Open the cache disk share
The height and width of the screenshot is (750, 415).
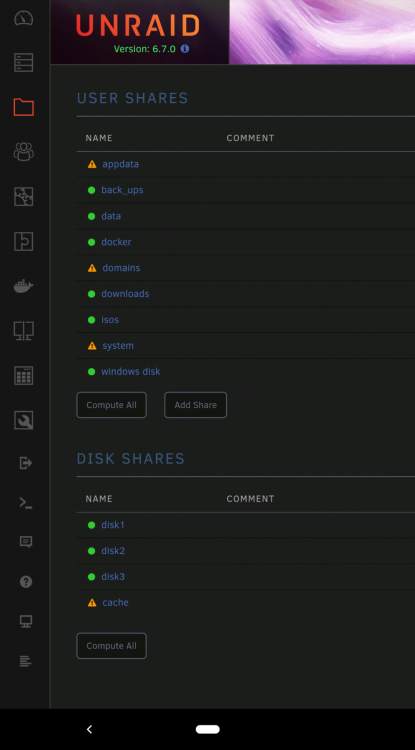tap(115, 602)
